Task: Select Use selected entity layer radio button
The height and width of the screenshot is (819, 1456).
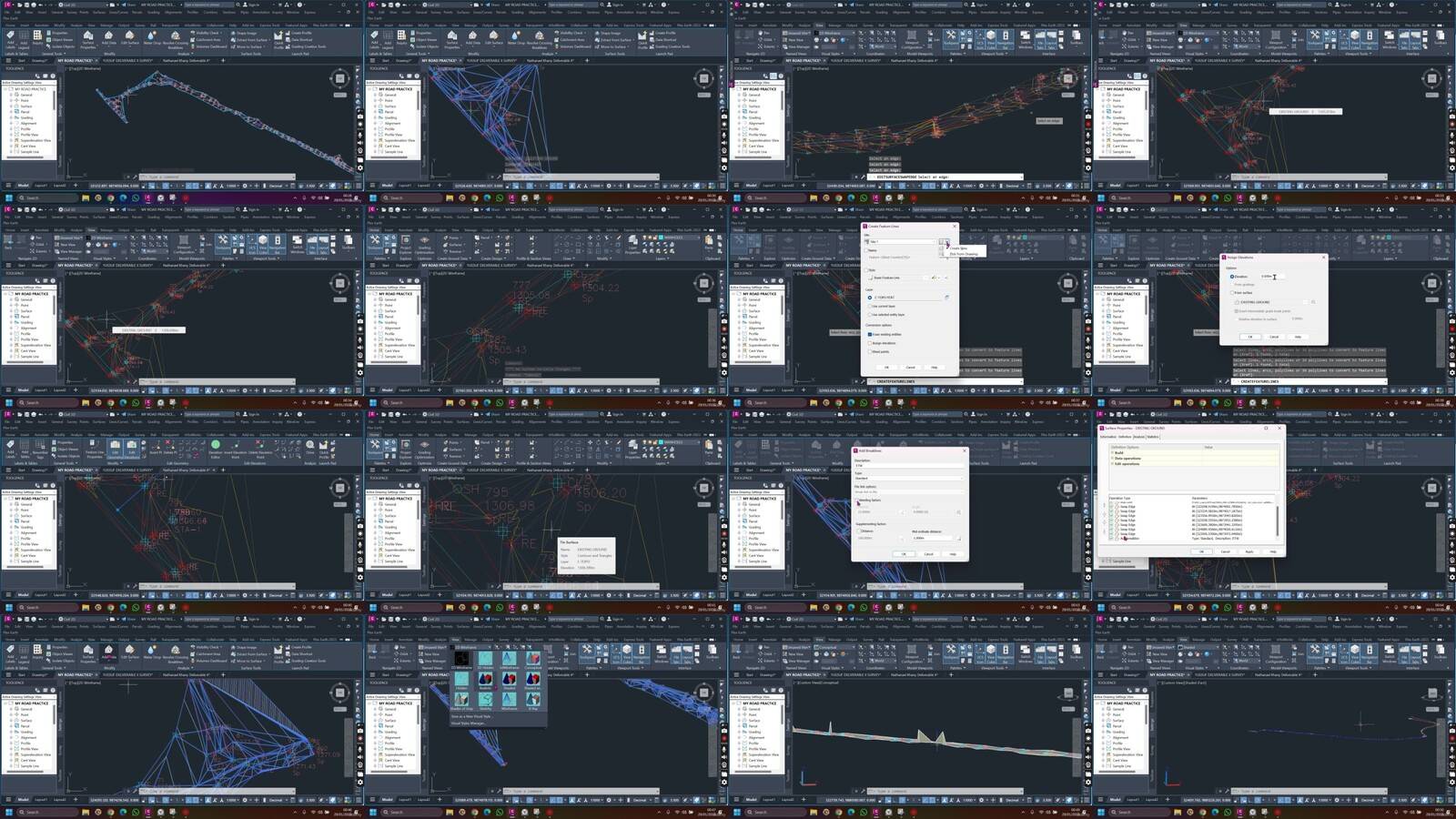Action: coord(870,314)
